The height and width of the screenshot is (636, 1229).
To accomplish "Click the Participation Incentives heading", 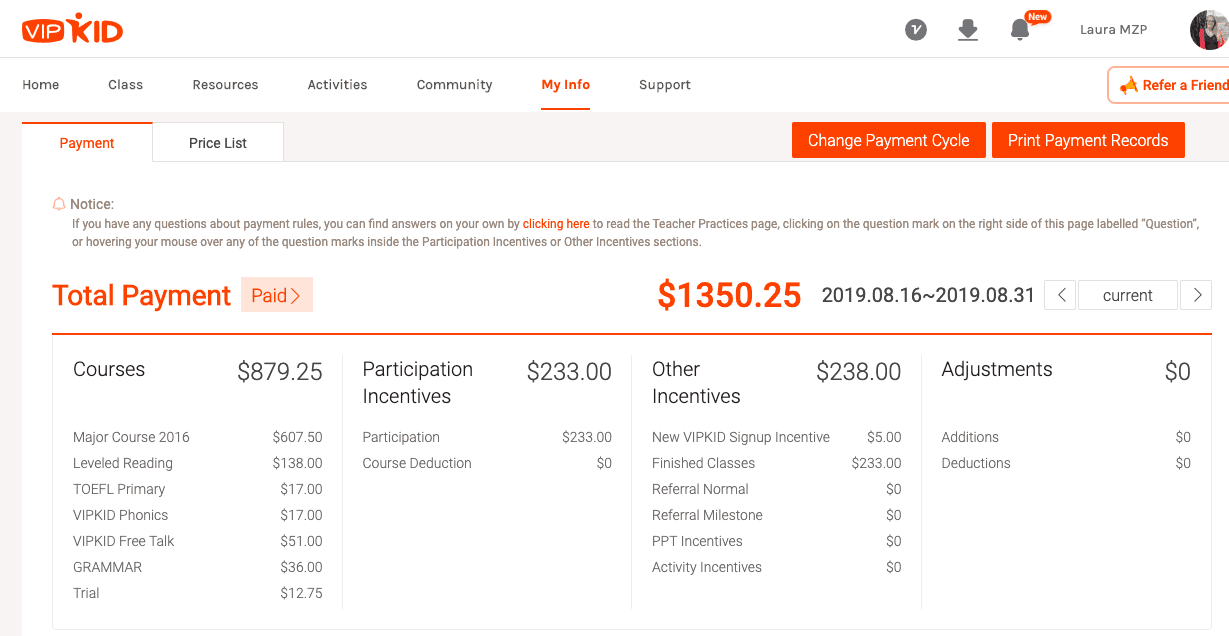I will tap(418, 382).
